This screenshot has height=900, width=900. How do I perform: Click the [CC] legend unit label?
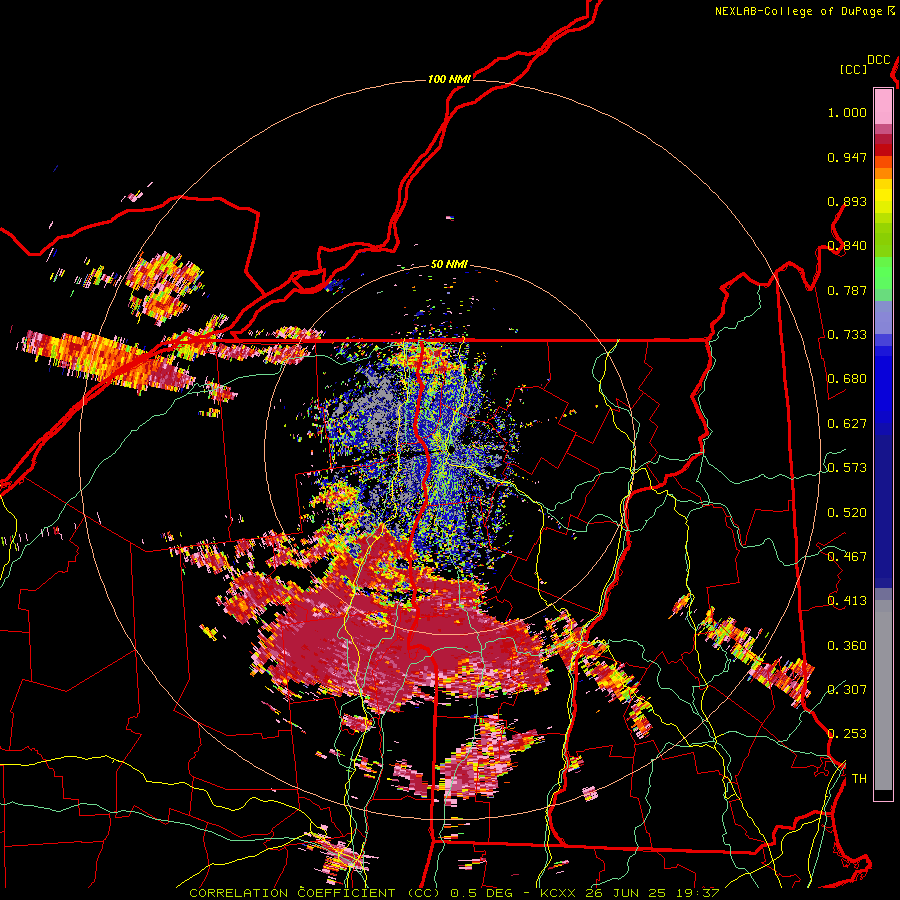(853, 69)
